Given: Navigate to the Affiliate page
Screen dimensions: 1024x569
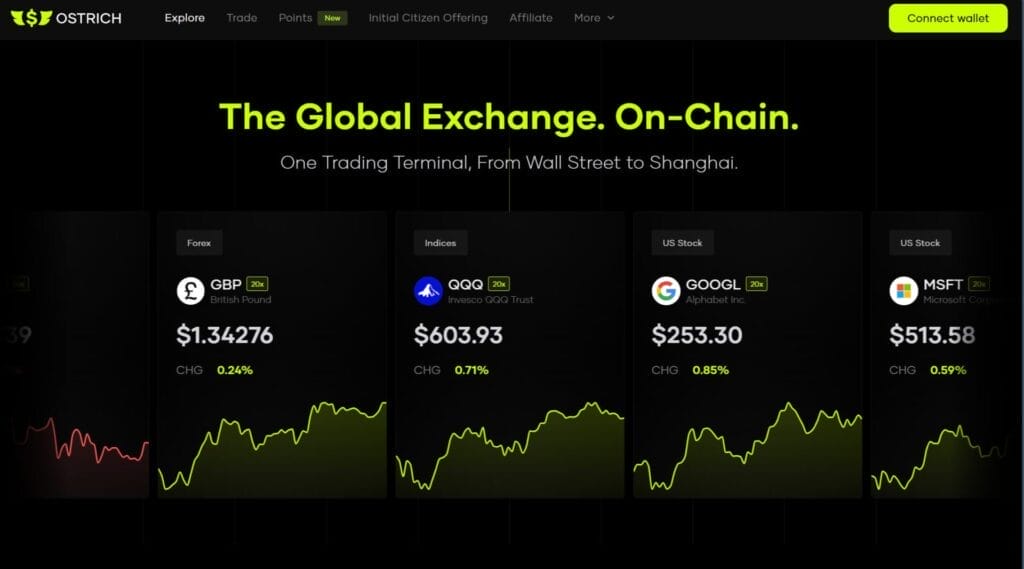Looking at the screenshot, I should [x=531, y=18].
